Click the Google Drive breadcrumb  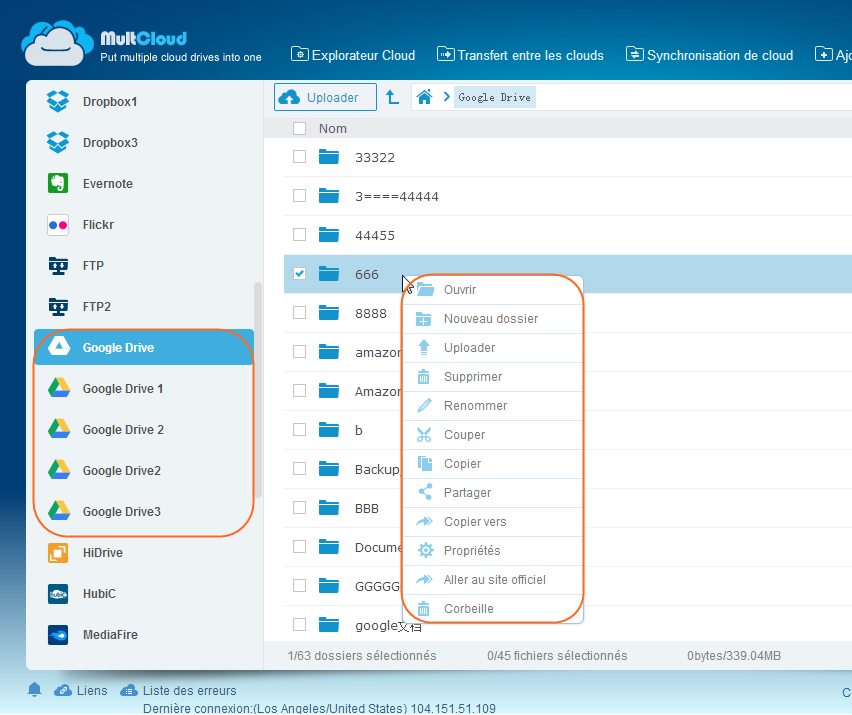tap(494, 97)
